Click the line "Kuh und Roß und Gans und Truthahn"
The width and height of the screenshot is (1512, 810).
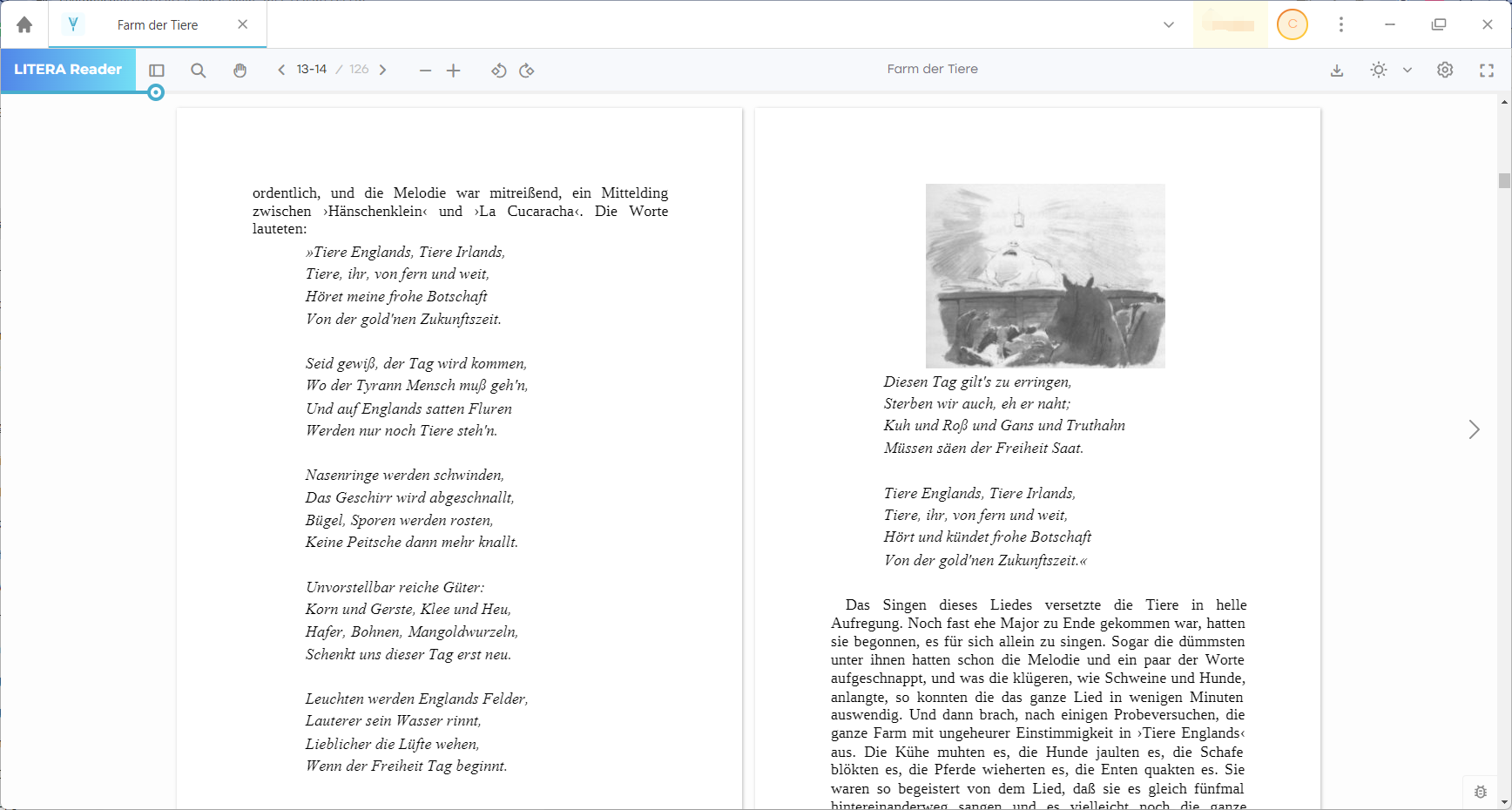1004,425
